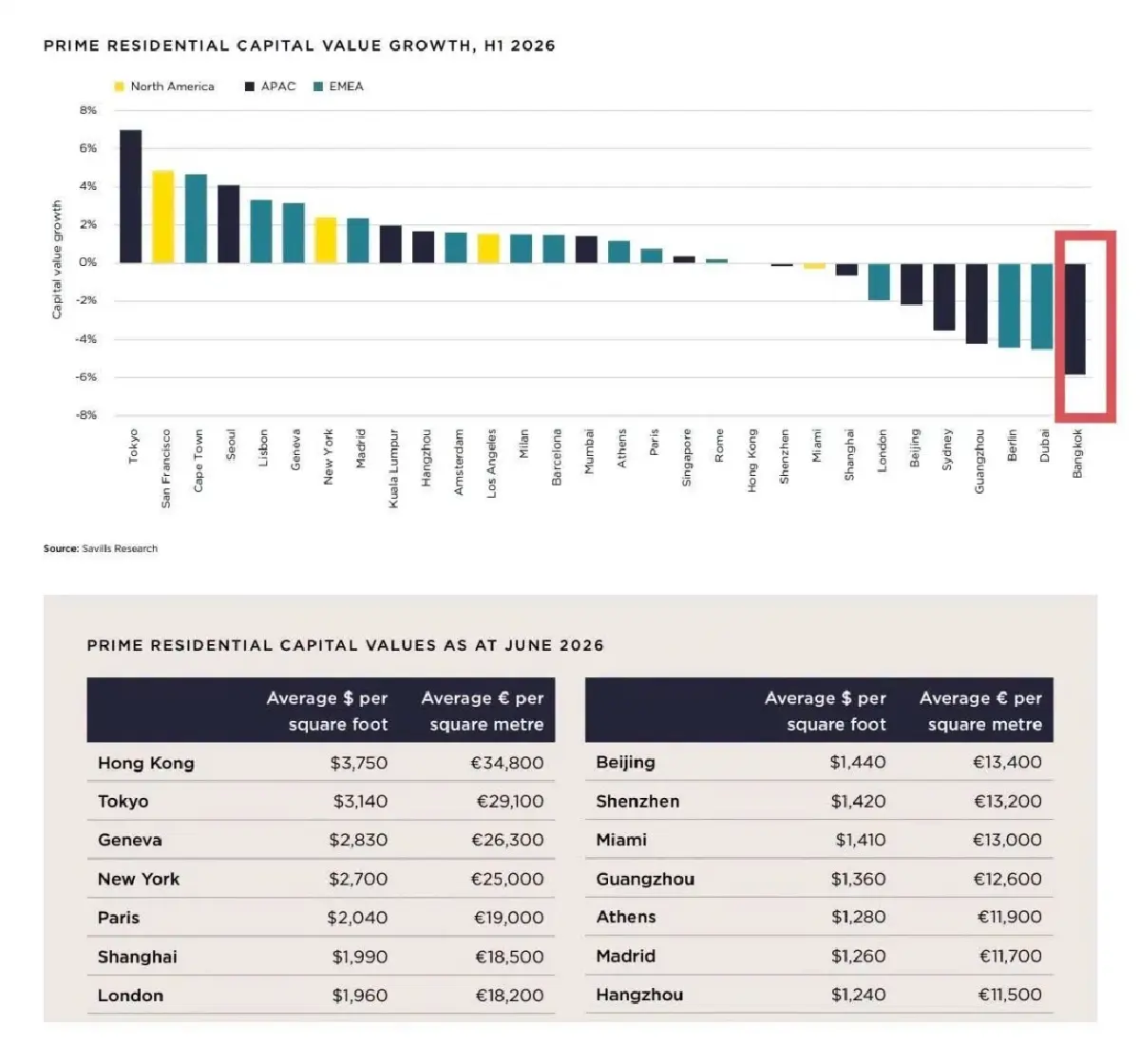Click the 8% y-axis gridline label

pyautogui.click(x=88, y=110)
